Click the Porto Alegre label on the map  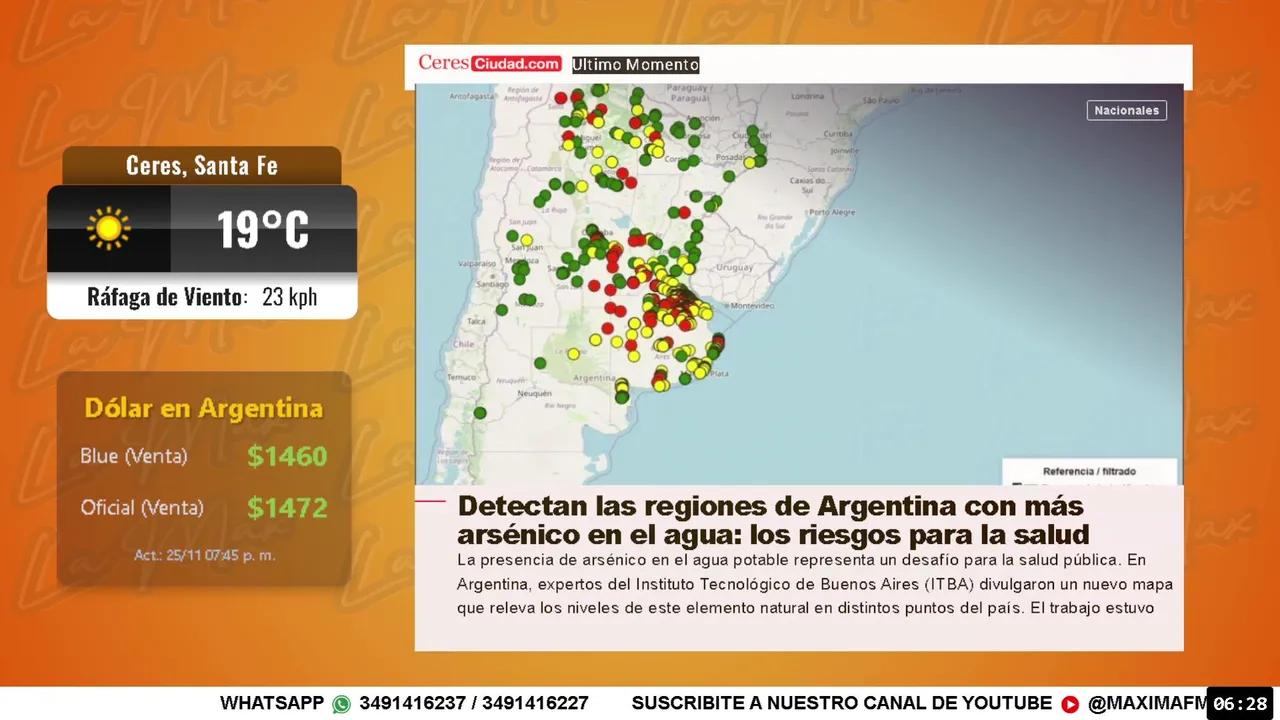[x=832, y=212]
